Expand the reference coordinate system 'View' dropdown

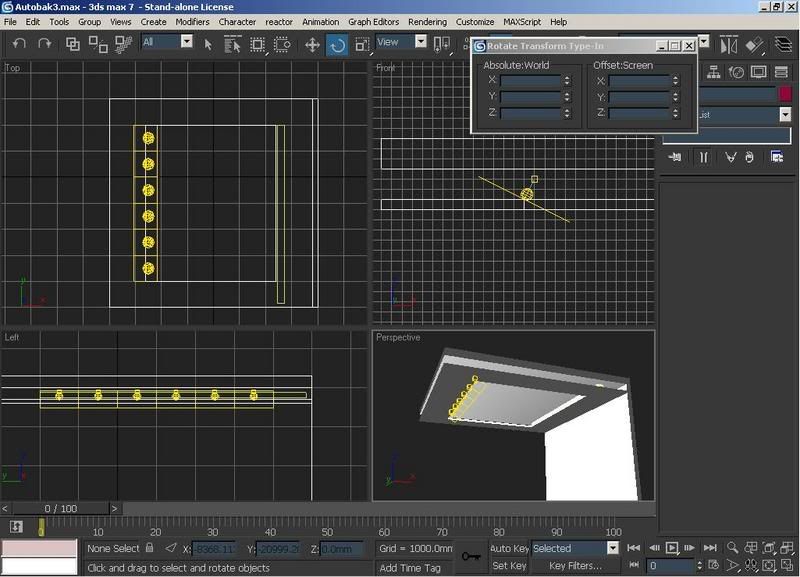pyautogui.click(x=420, y=42)
